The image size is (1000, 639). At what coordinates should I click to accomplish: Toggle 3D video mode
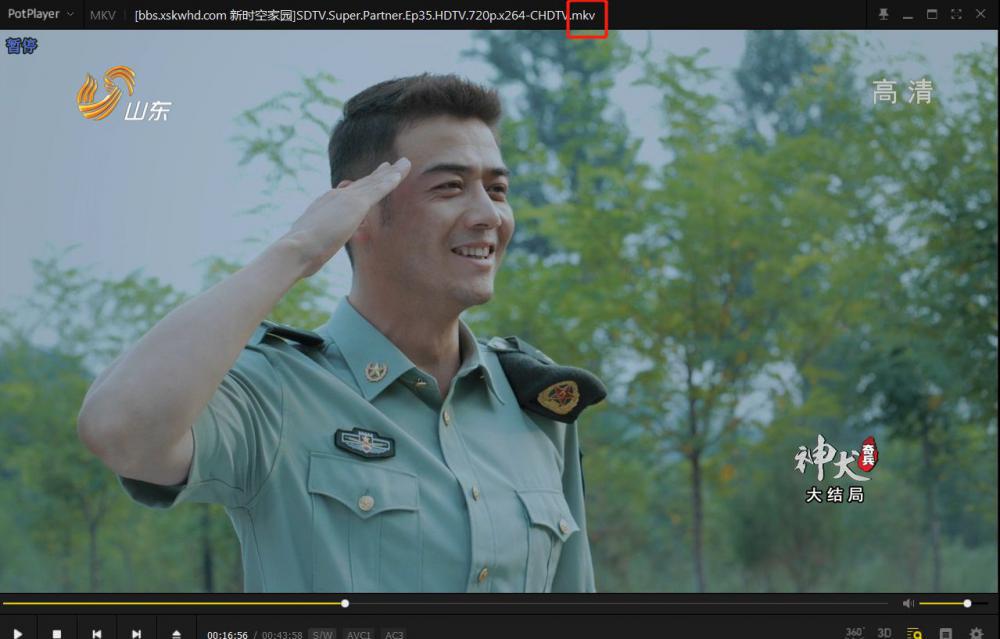coord(884,633)
